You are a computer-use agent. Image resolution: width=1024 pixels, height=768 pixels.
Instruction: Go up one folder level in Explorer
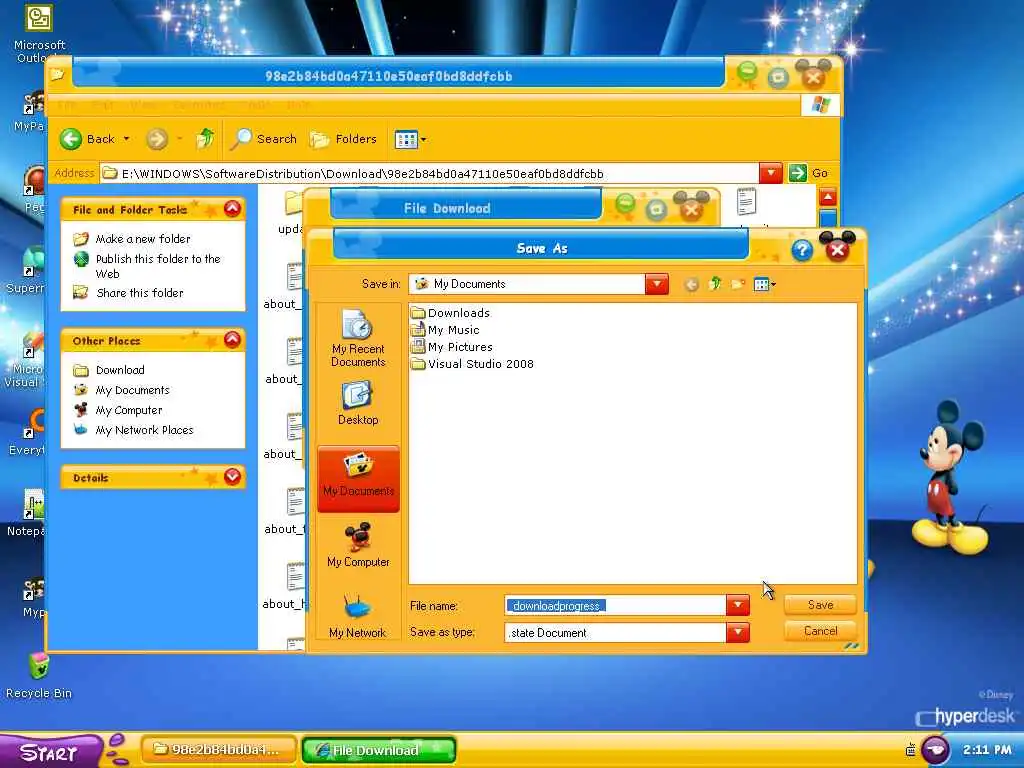(205, 138)
